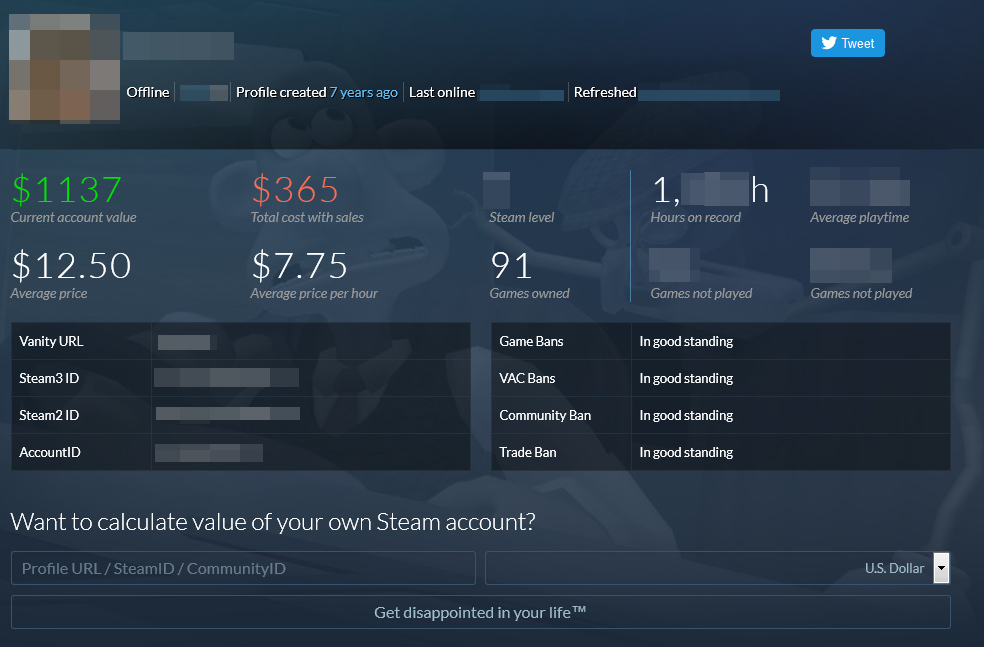Open the U.S. Dollar currency dropdown arrow
984x647 pixels.
pyautogui.click(x=941, y=568)
